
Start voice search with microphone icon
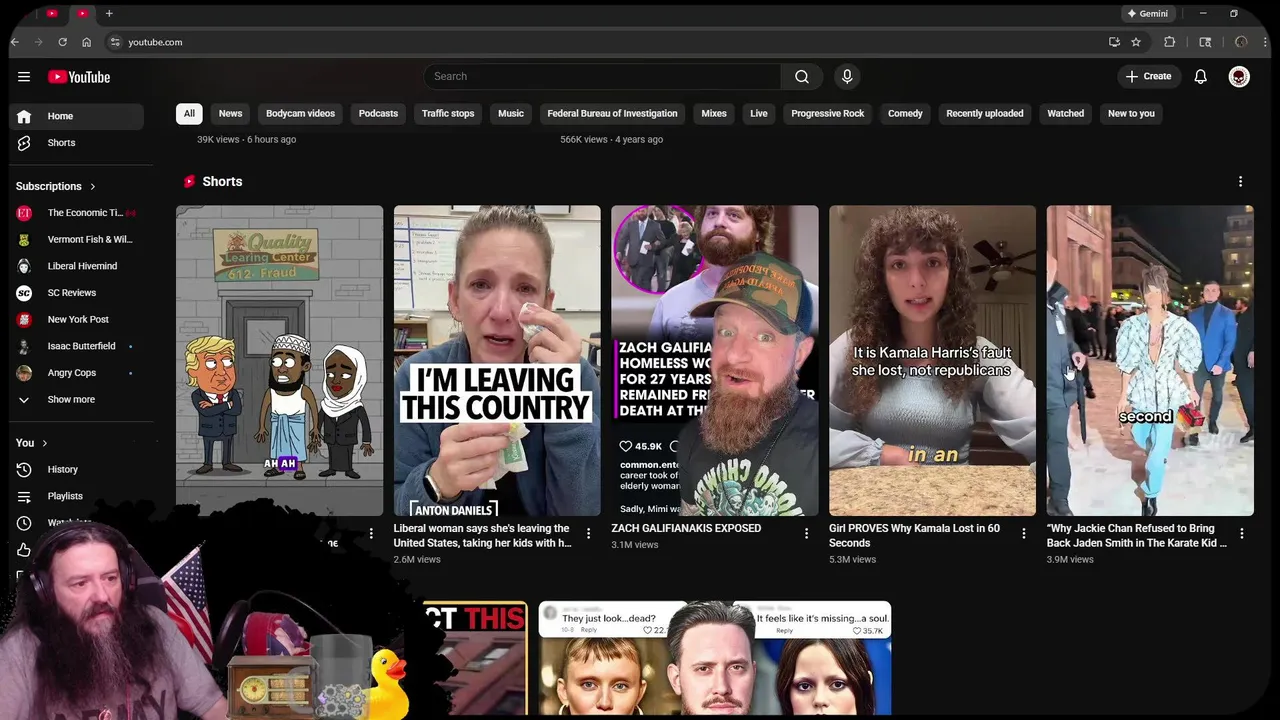[847, 77]
